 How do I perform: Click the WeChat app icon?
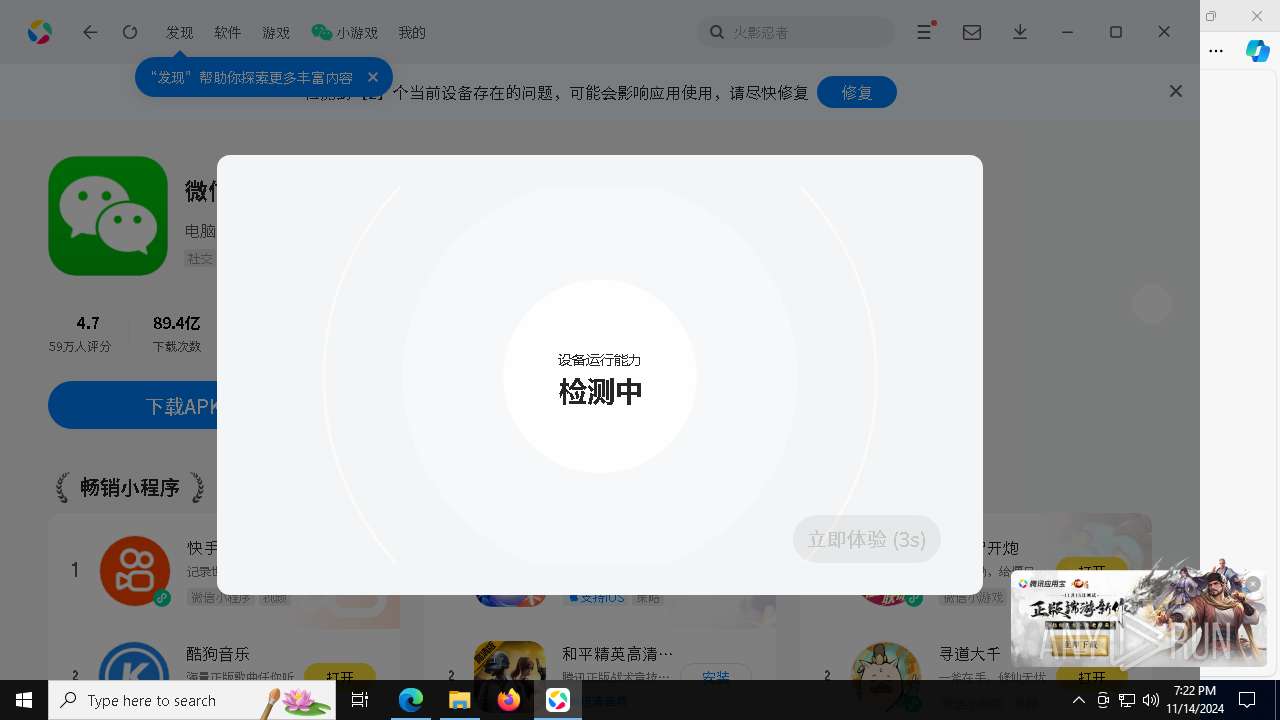pos(108,215)
